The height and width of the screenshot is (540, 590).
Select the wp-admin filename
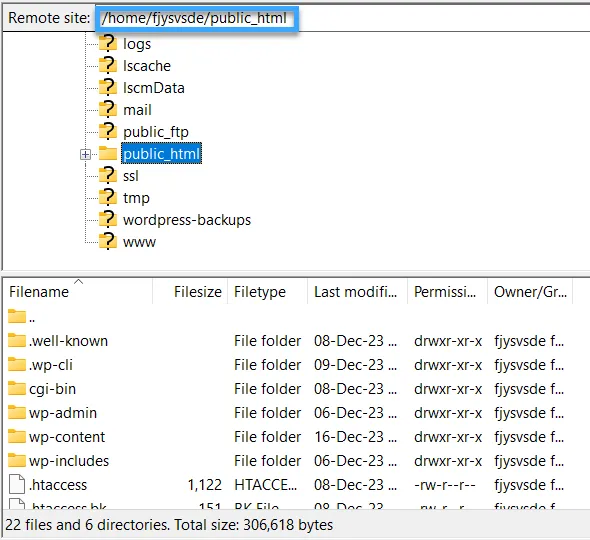click(x=63, y=413)
